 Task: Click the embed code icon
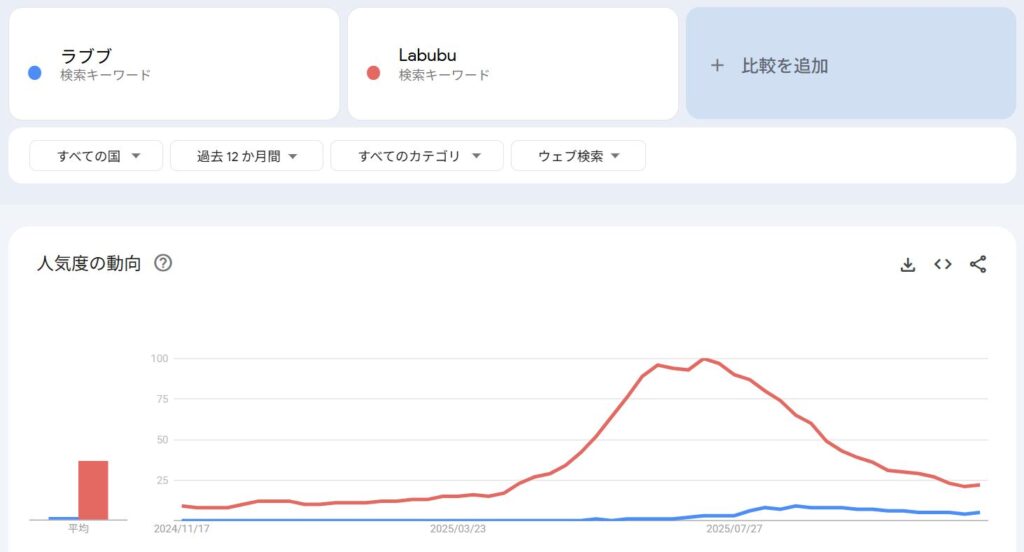click(942, 265)
